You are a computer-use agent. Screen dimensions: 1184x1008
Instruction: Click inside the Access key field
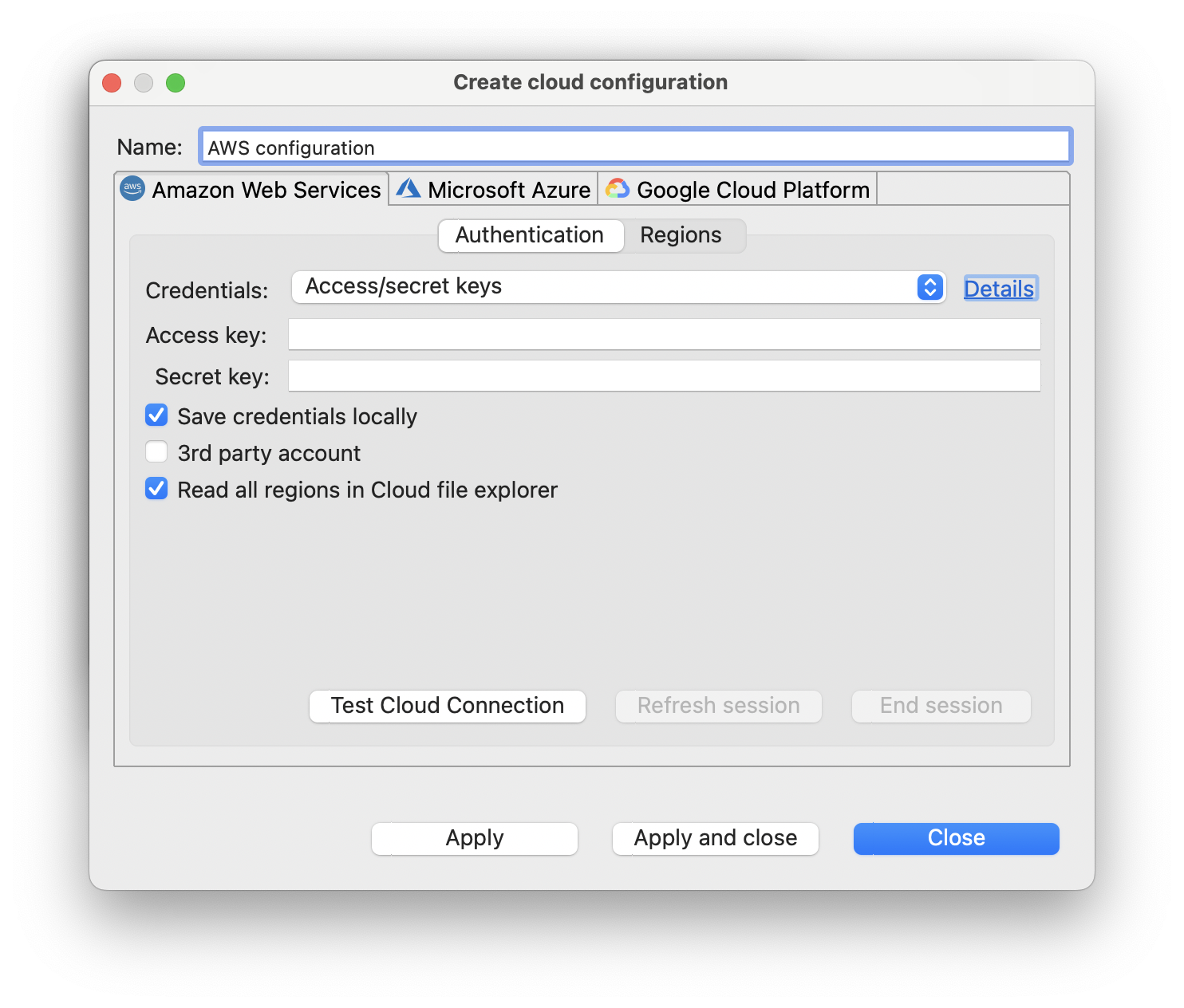664,334
